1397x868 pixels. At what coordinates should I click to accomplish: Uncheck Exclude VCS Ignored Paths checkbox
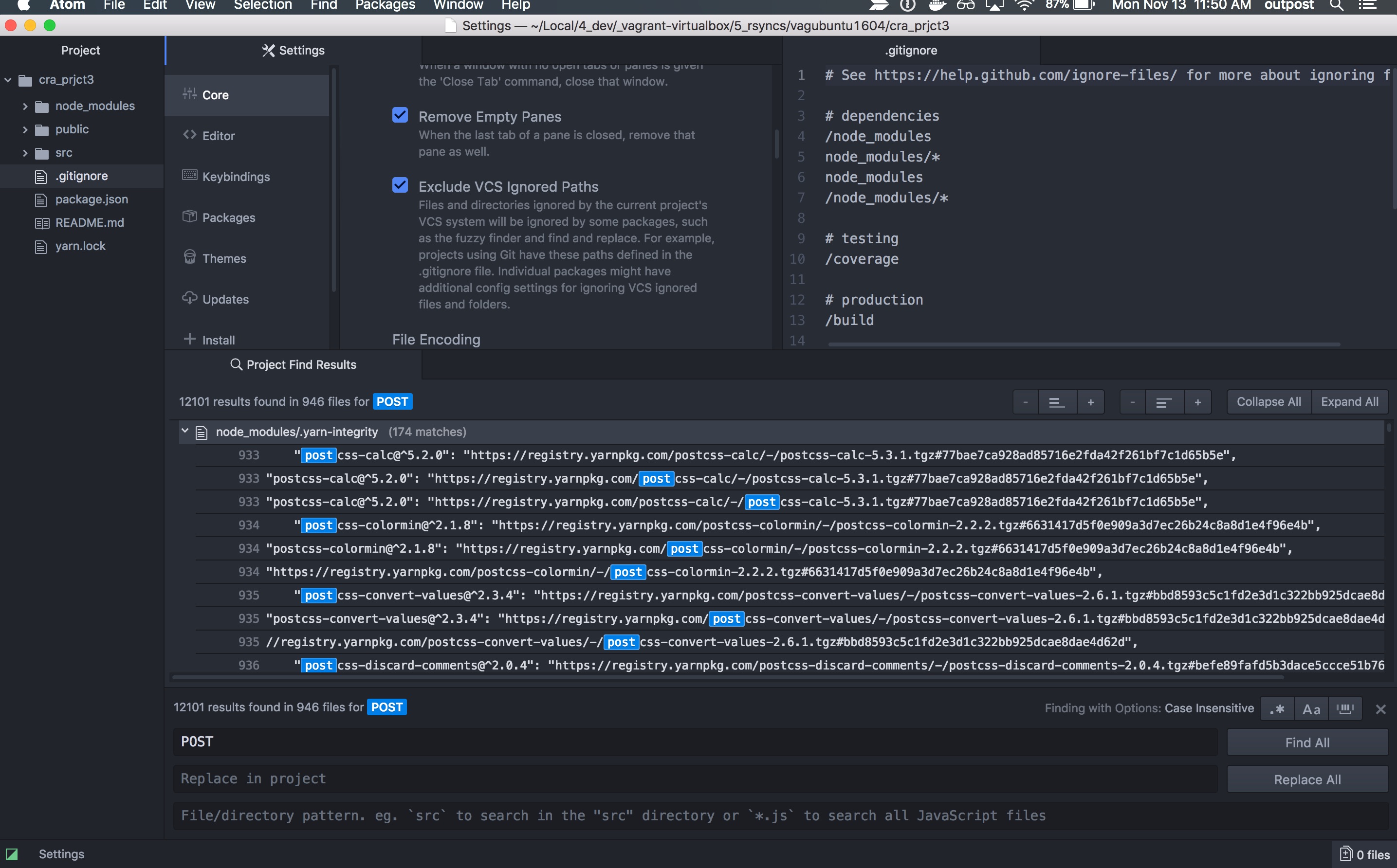point(400,185)
